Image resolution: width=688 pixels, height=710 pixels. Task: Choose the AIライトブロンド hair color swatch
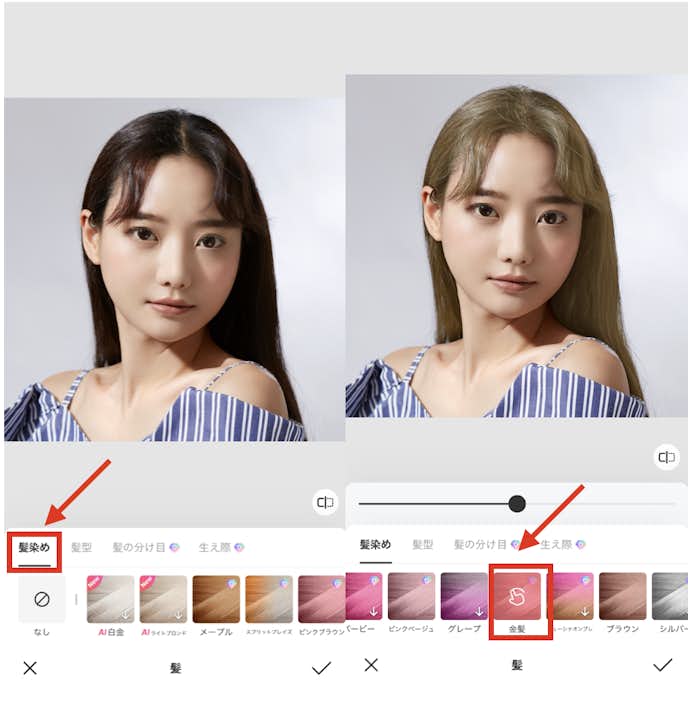point(163,600)
